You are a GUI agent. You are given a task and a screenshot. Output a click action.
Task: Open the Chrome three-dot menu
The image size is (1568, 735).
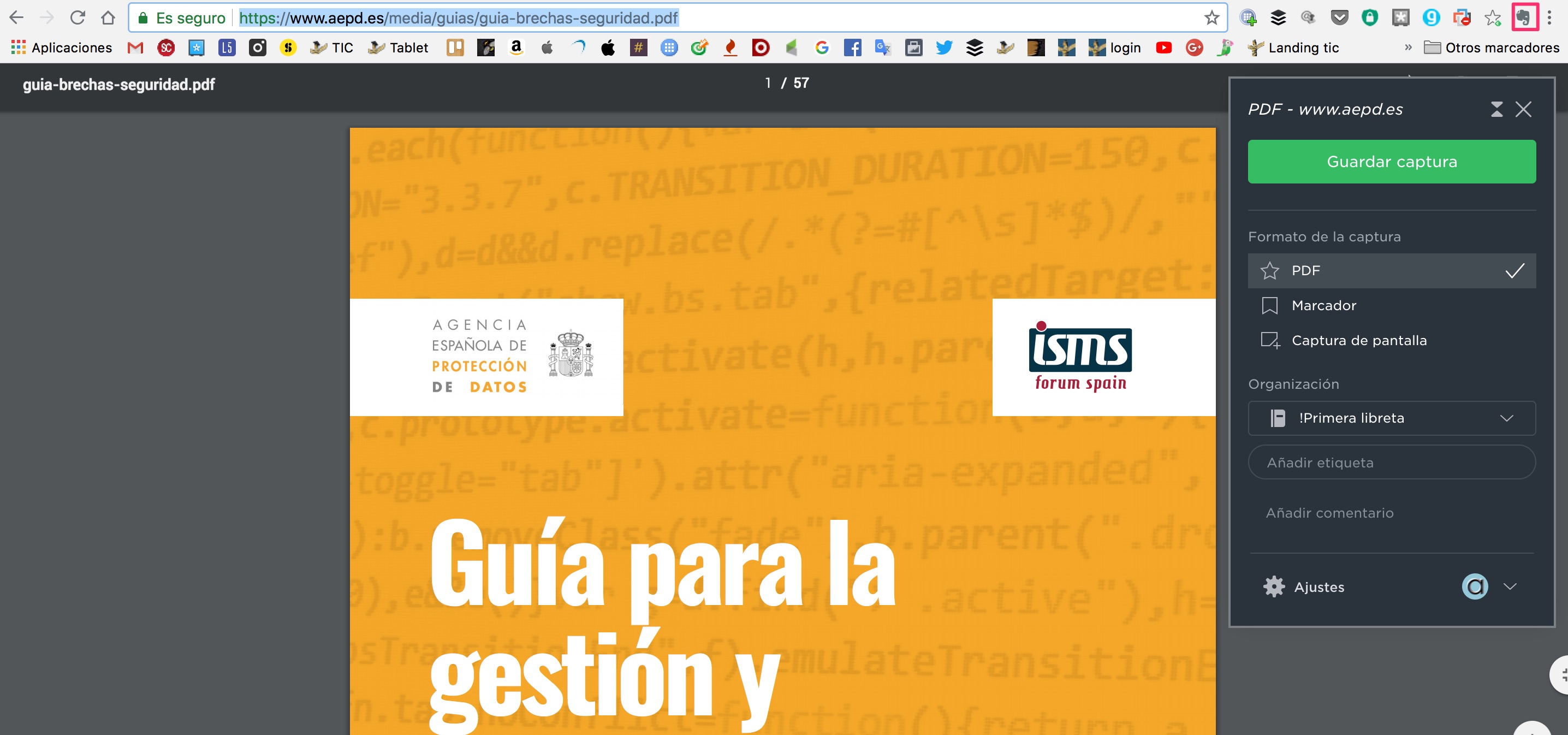pyautogui.click(x=1550, y=17)
